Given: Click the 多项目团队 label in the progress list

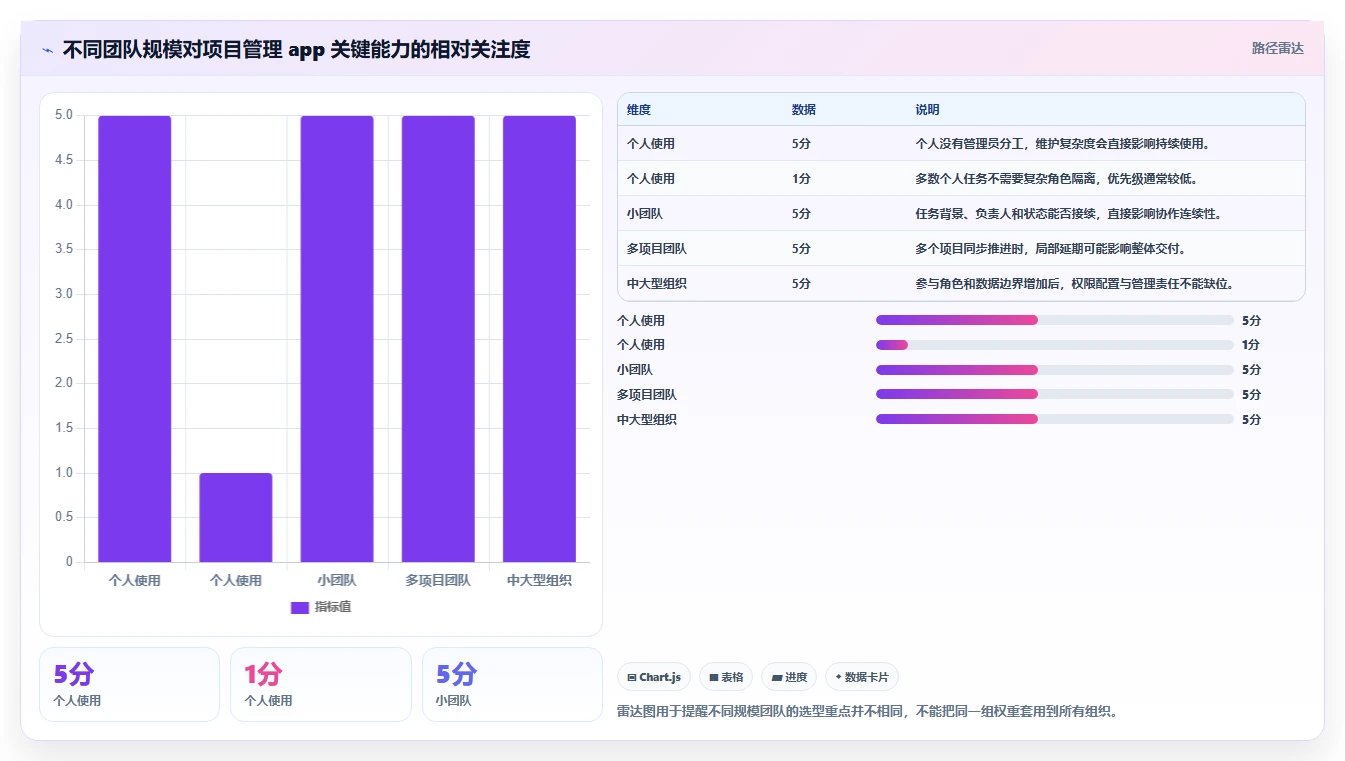Looking at the screenshot, I should tap(647, 395).
